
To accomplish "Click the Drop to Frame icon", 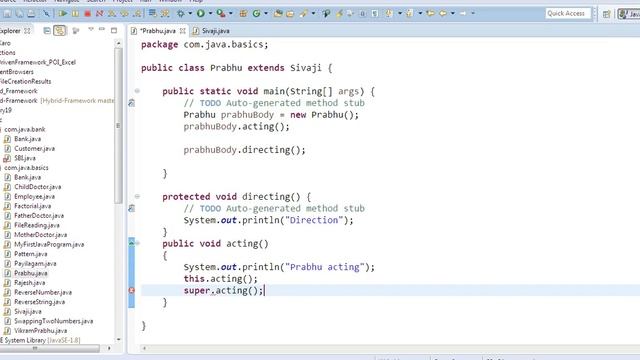I will [152, 13].
